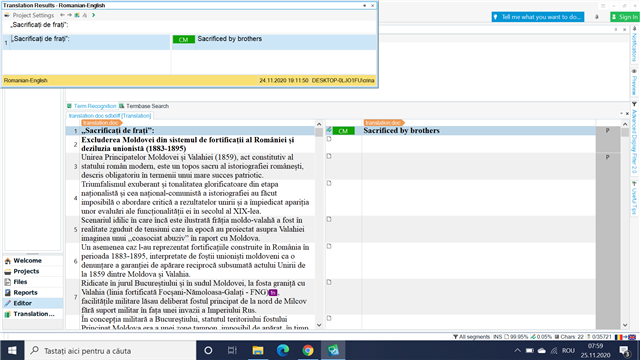This screenshot has width=640, height=360.
Task: Click not-translated status icon for segment 7
Action: [329, 282]
